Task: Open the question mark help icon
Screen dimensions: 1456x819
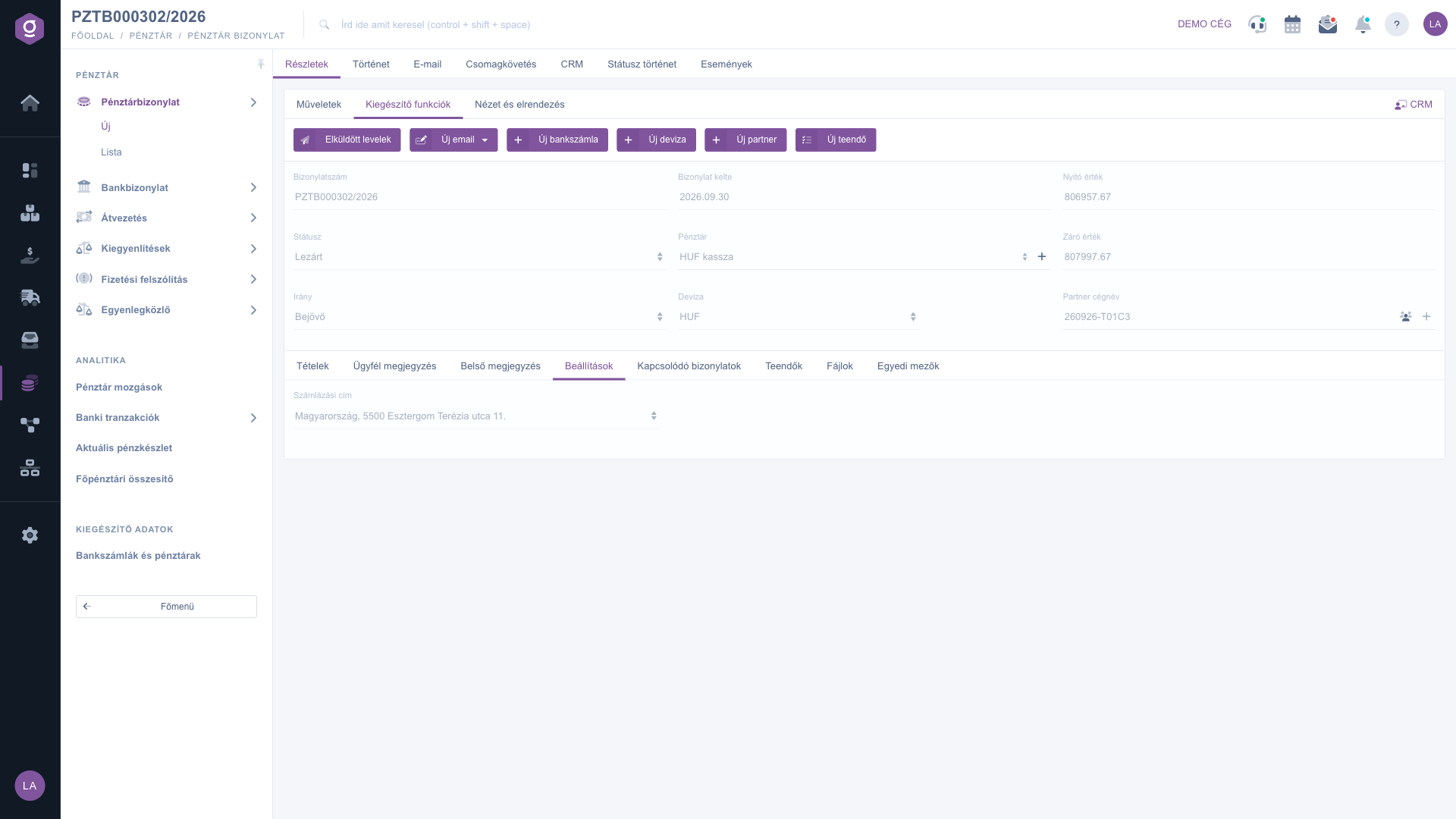Action: click(1397, 24)
